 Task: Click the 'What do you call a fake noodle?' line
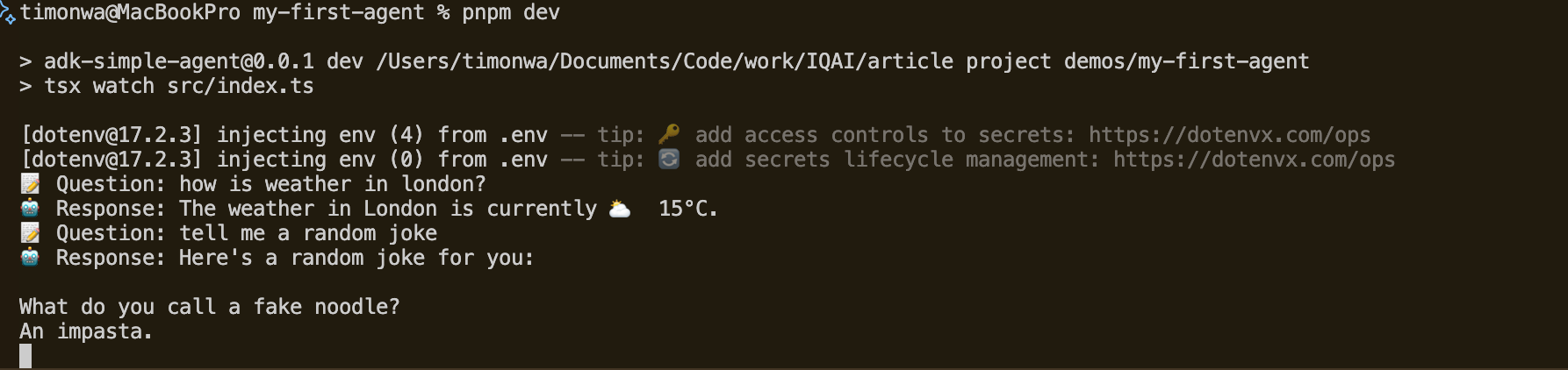(x=209, y=307)
